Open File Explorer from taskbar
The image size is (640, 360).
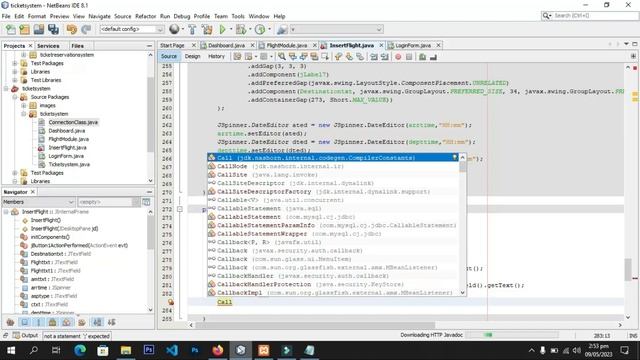[x=126, y=350]
